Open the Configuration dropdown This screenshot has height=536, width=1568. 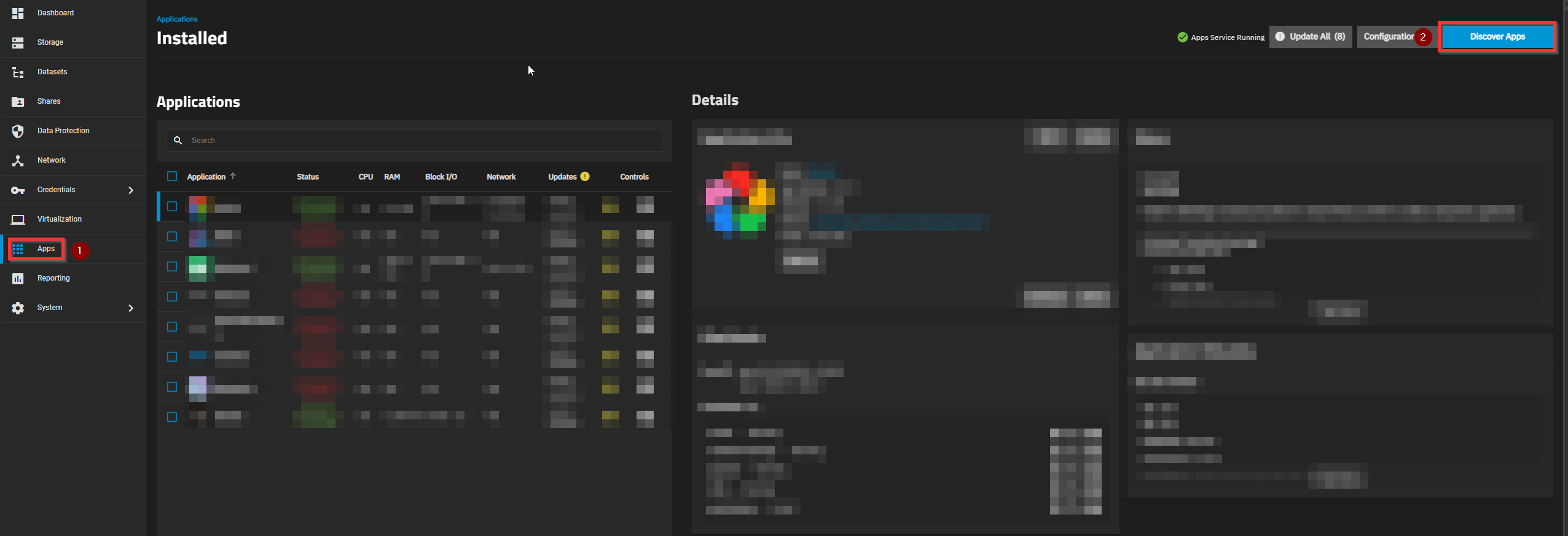[1388, 37]
